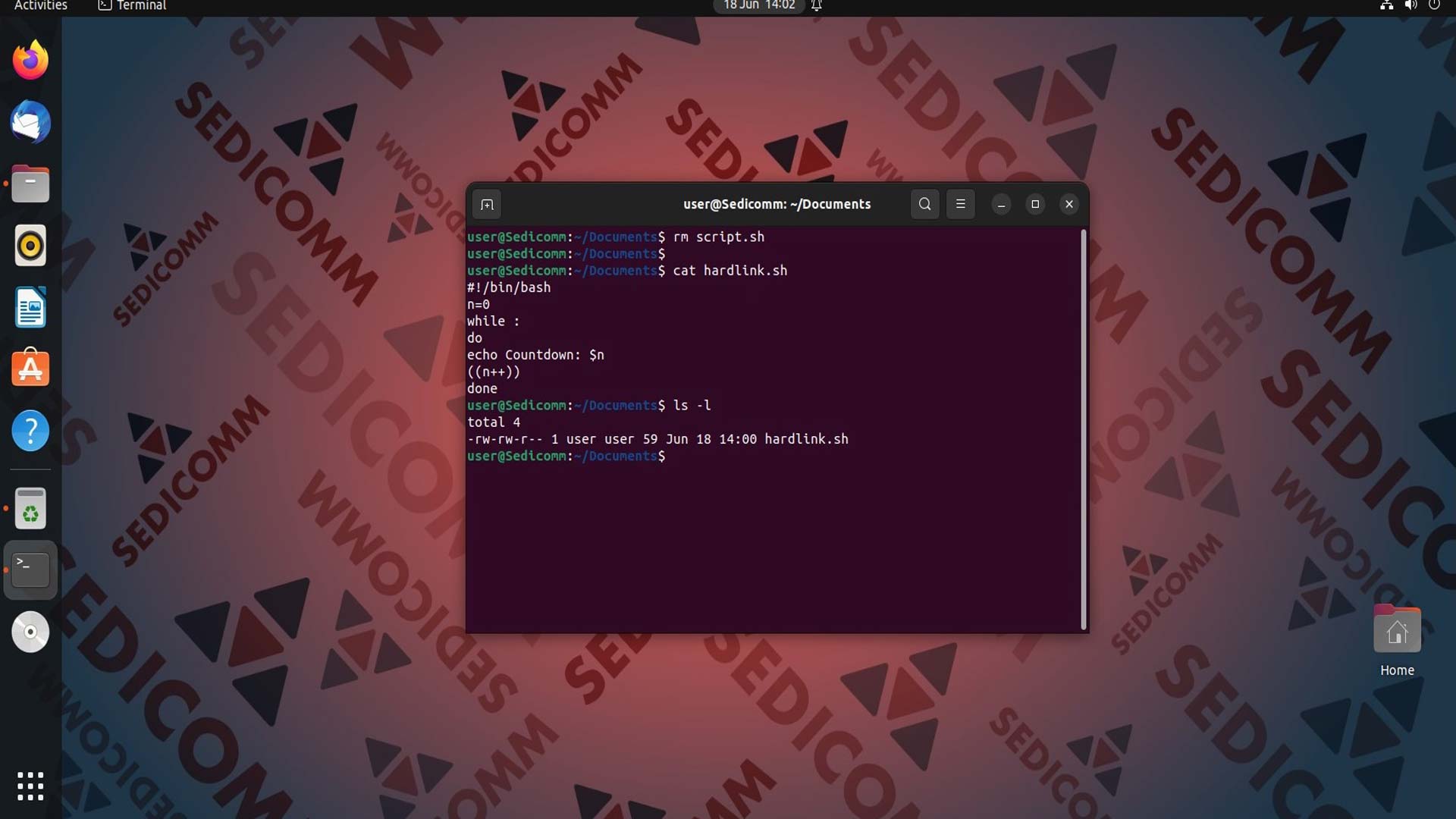Launch Thunderbird mail from the dock
The image size is (1456, 819).
[30, 122]
